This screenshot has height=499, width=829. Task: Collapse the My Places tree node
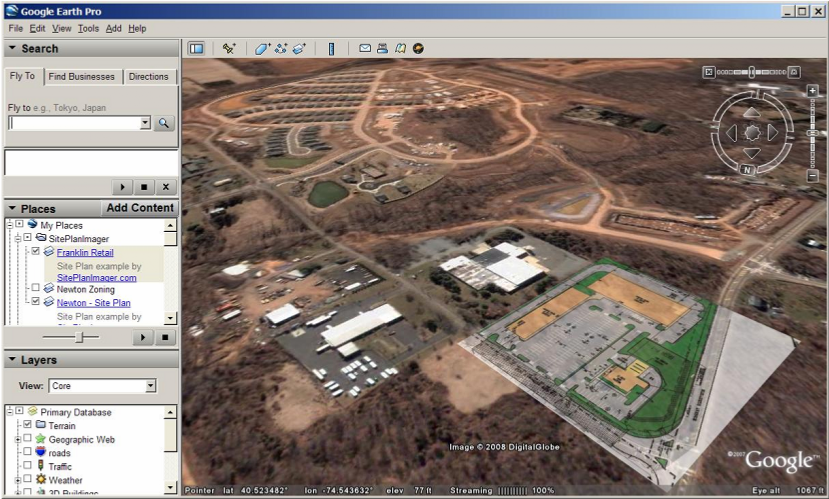[9, 225]
